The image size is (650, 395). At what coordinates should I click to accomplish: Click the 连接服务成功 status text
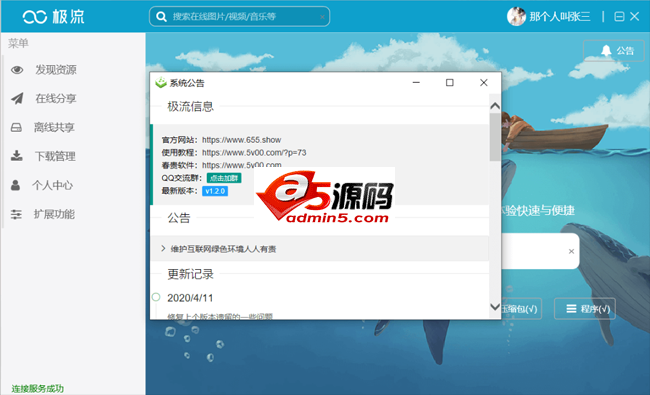click(x=37, y=389)
